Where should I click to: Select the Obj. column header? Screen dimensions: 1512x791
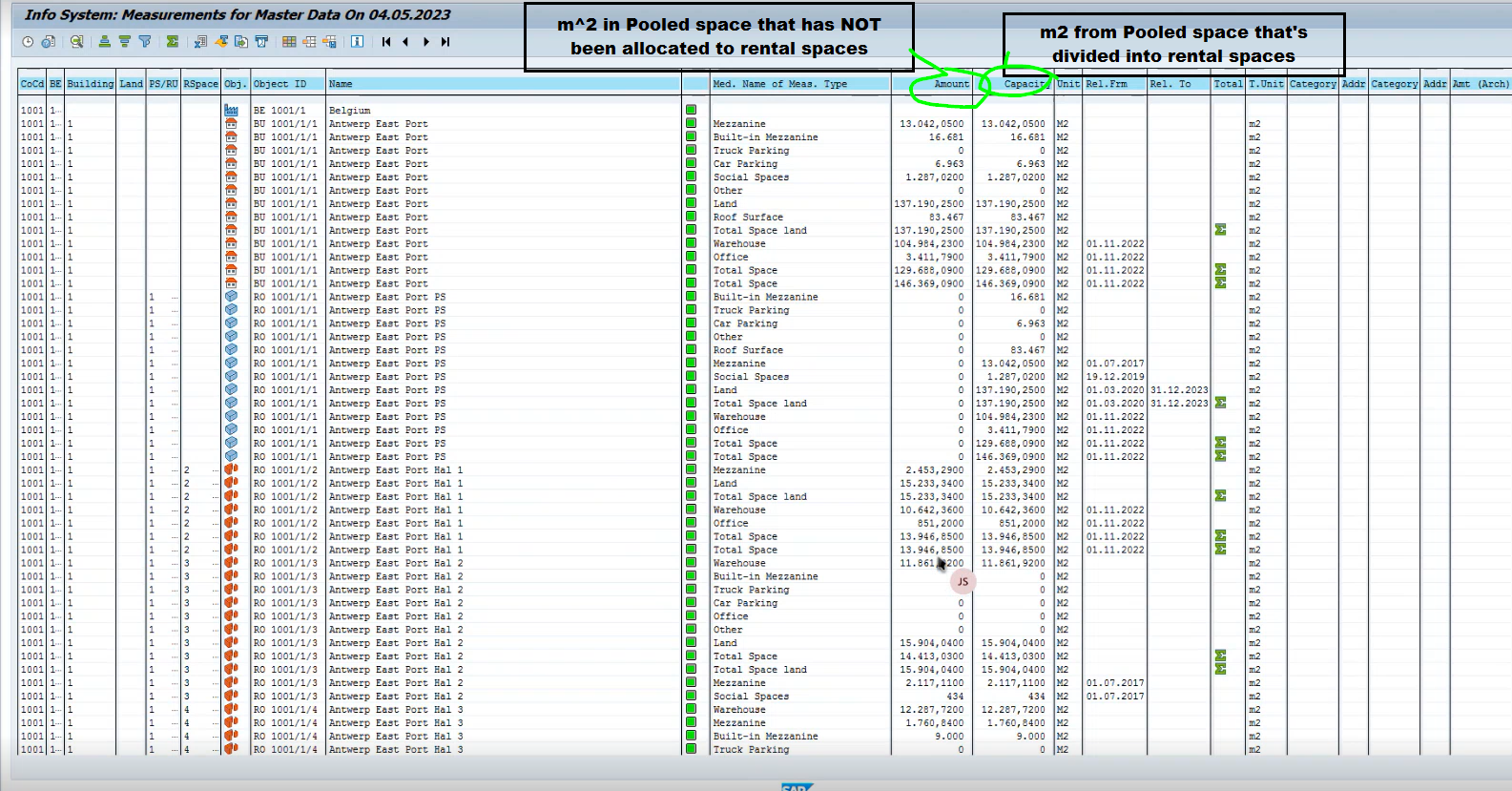click(x=235, y=84)
